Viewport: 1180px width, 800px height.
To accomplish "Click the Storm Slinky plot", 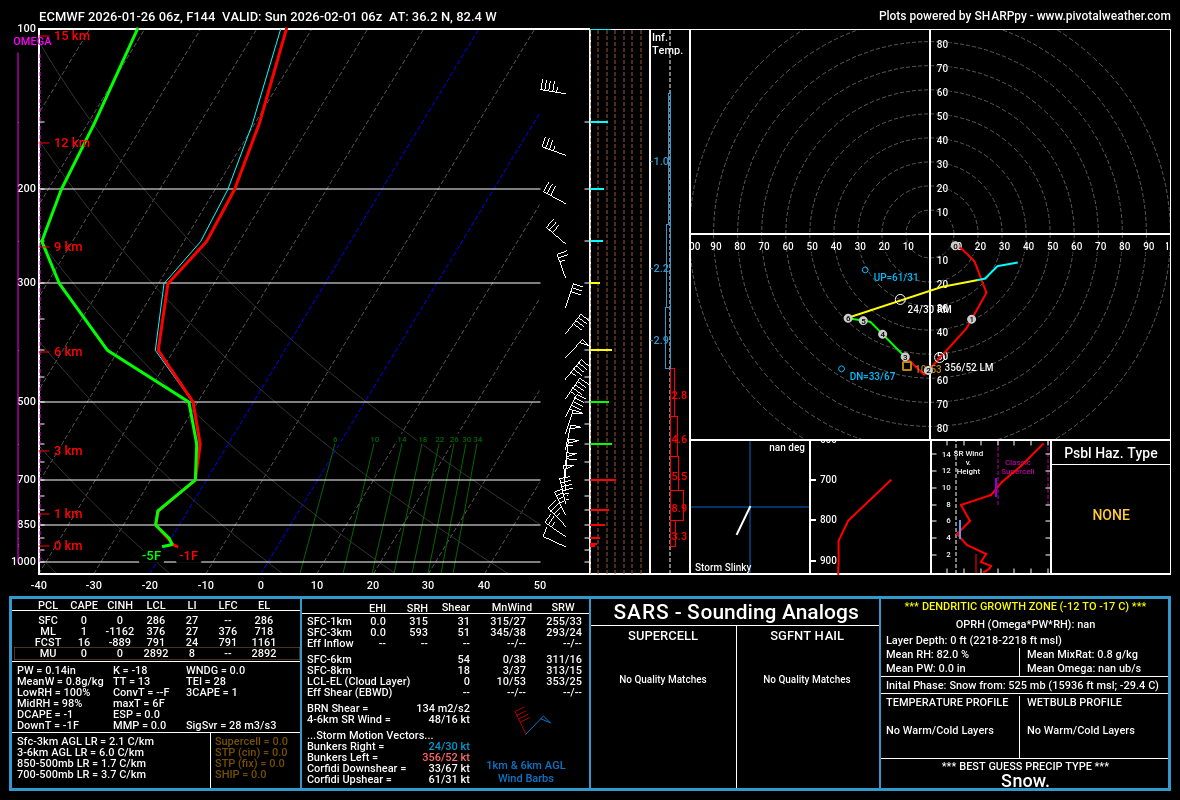I will coord(749,507).
